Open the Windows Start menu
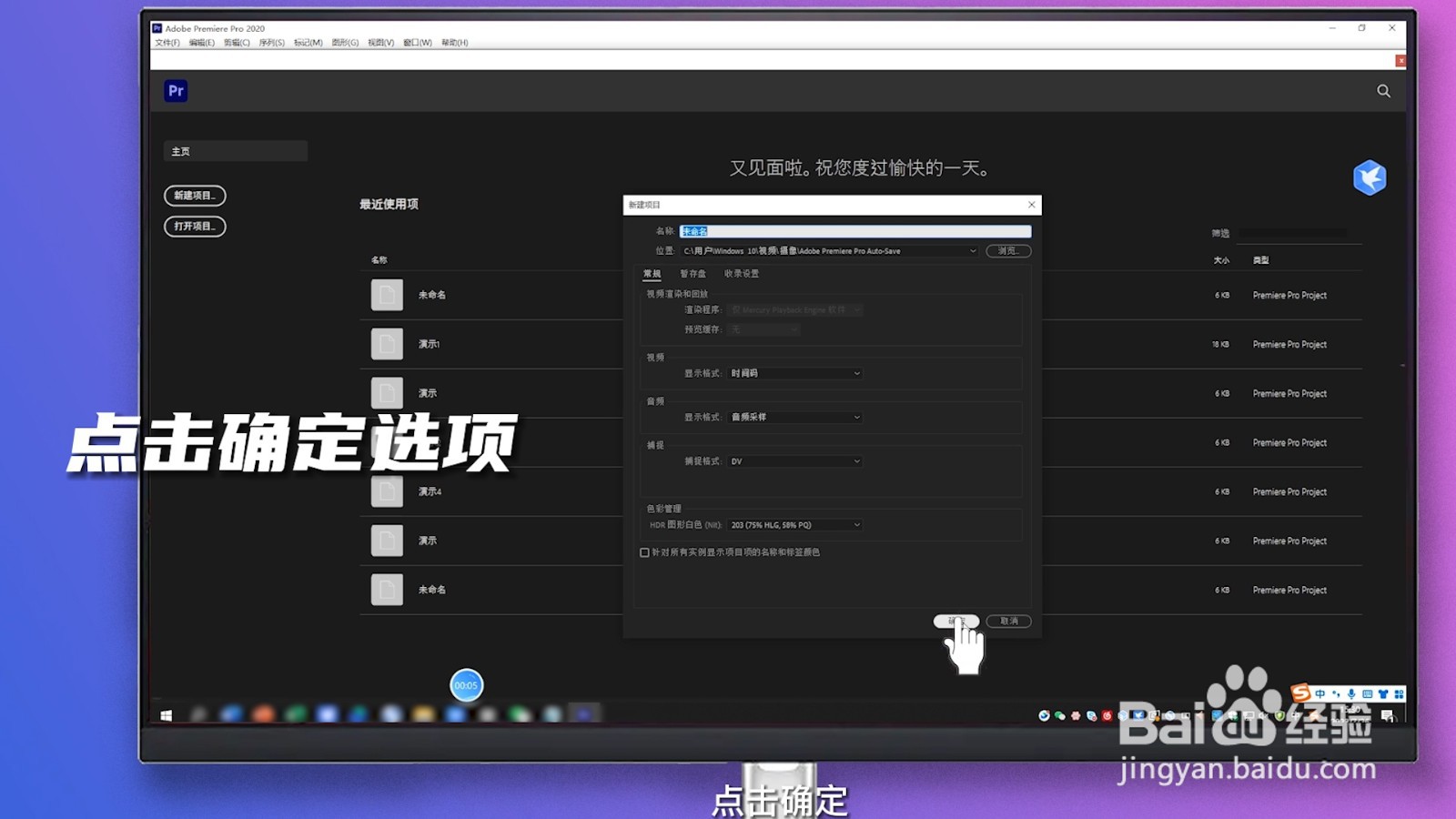This screenshot has height=819, width=1456. point(165,716)
